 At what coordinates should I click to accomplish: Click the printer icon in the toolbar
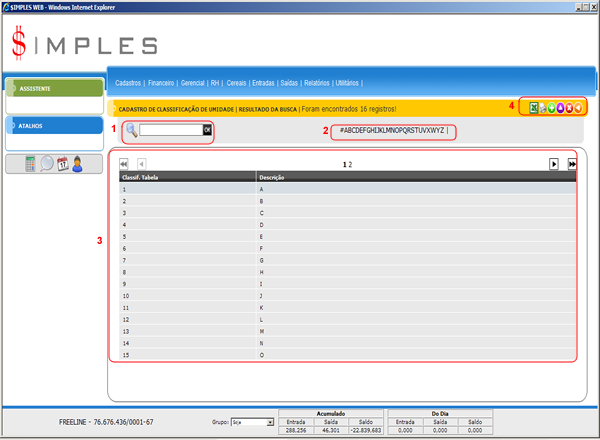(x=544, y=108)
